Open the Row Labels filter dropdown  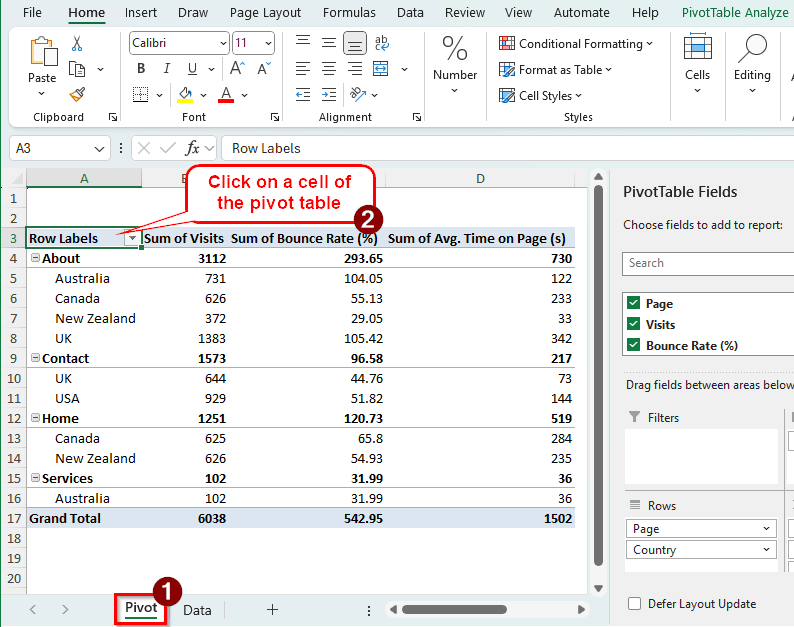point(131,239)
